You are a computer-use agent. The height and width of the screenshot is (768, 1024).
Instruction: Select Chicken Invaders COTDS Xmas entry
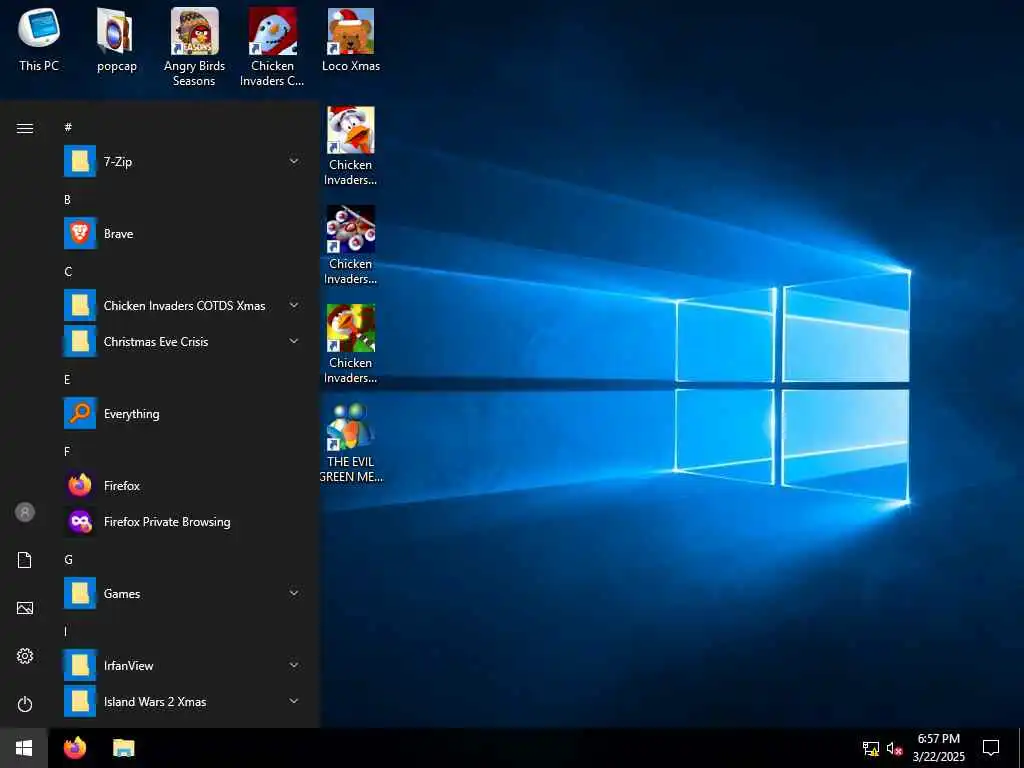pos(184,306)
